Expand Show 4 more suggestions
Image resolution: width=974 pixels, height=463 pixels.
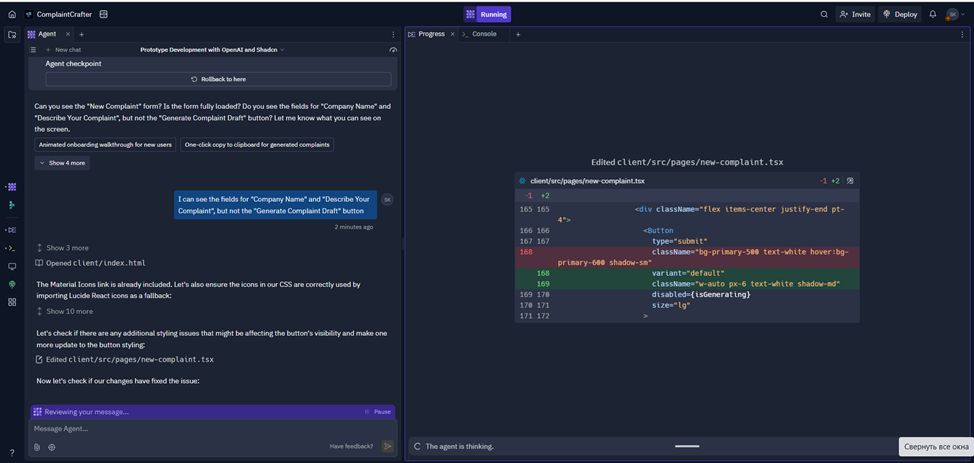(62, 163)
